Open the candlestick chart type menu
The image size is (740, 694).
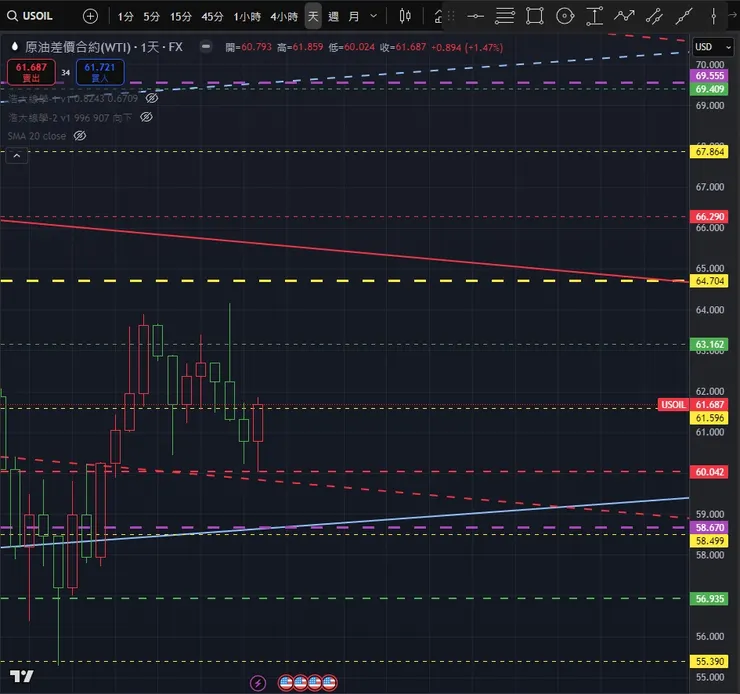[x=405, y=16]
